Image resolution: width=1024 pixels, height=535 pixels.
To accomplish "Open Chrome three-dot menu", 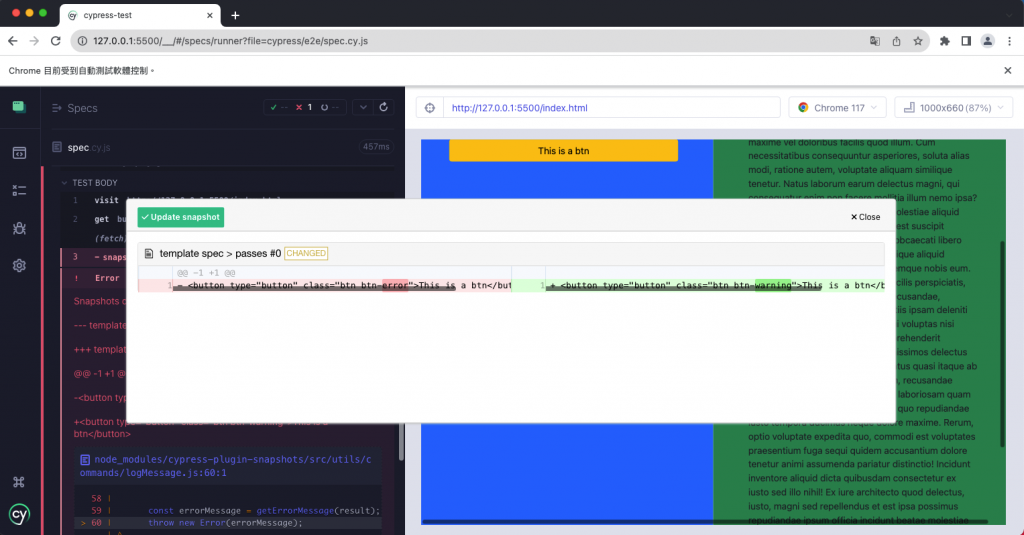I will (1009, 41).
